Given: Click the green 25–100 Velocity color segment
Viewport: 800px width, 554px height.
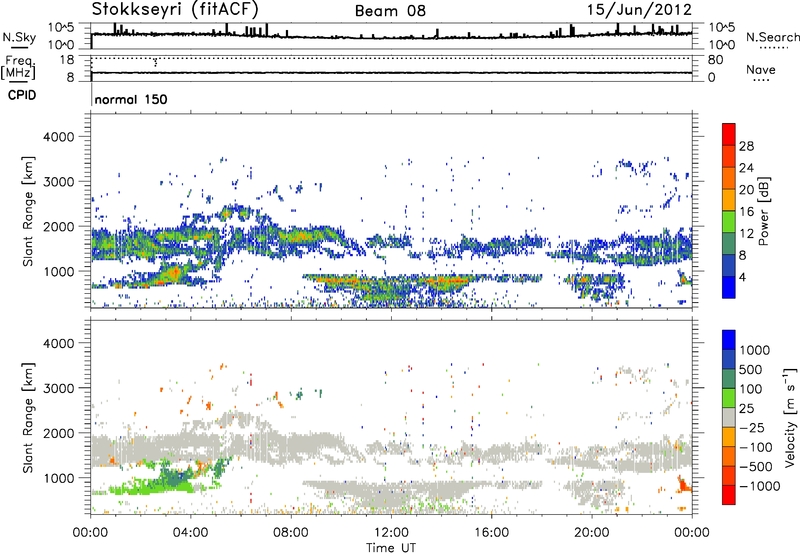Looking at the screenshot, I should (729, 398).
